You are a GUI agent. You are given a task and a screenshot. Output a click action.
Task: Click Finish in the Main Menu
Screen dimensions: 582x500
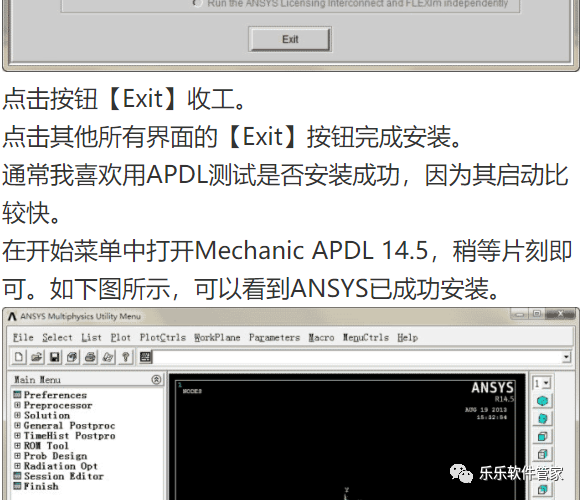click(41, 486)
